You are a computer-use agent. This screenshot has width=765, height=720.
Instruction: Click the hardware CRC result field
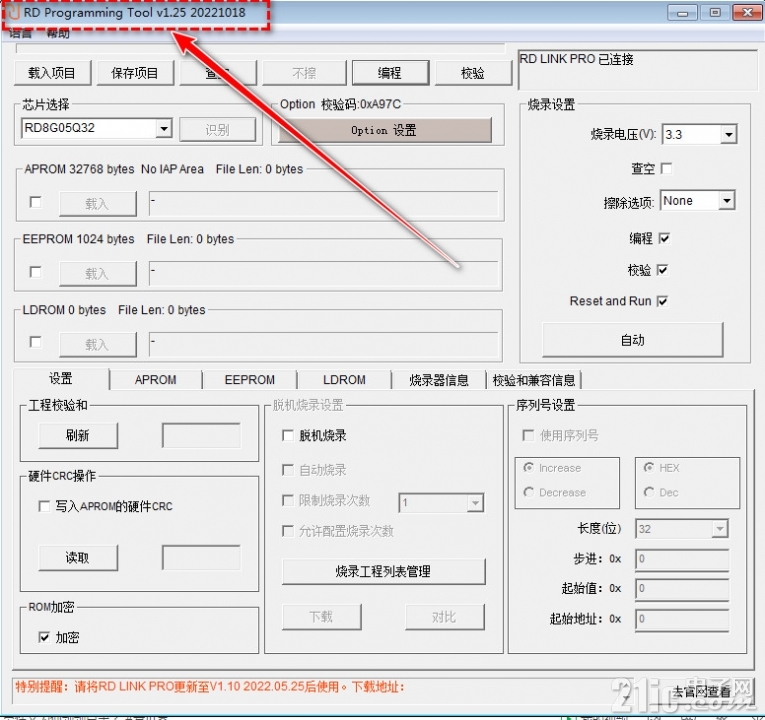(201, 558)
